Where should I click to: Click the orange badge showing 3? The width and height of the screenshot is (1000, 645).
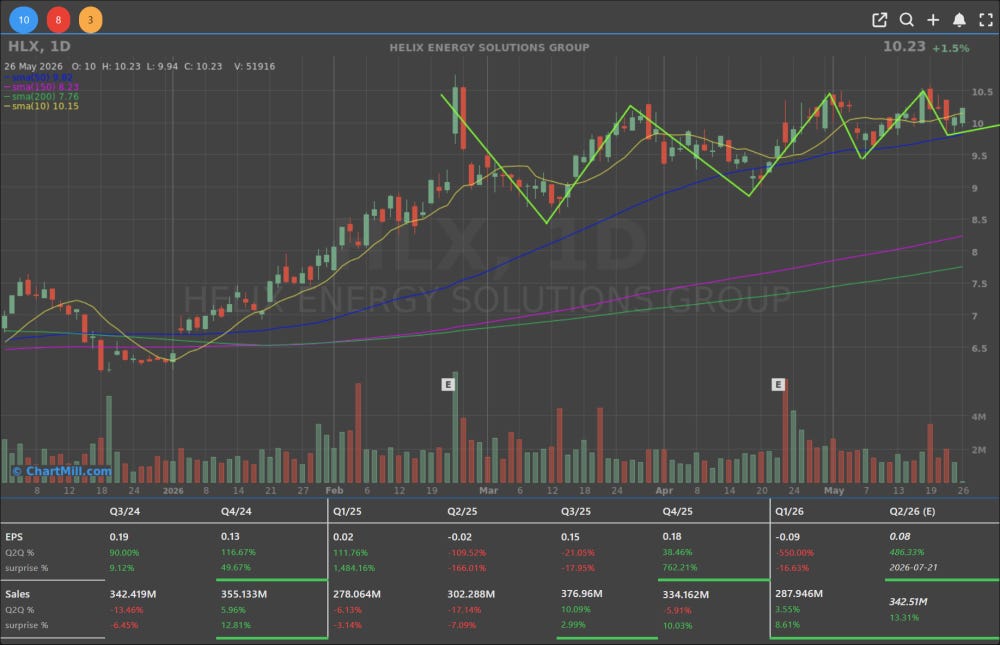pyautogui.click(x=91, y=20)
